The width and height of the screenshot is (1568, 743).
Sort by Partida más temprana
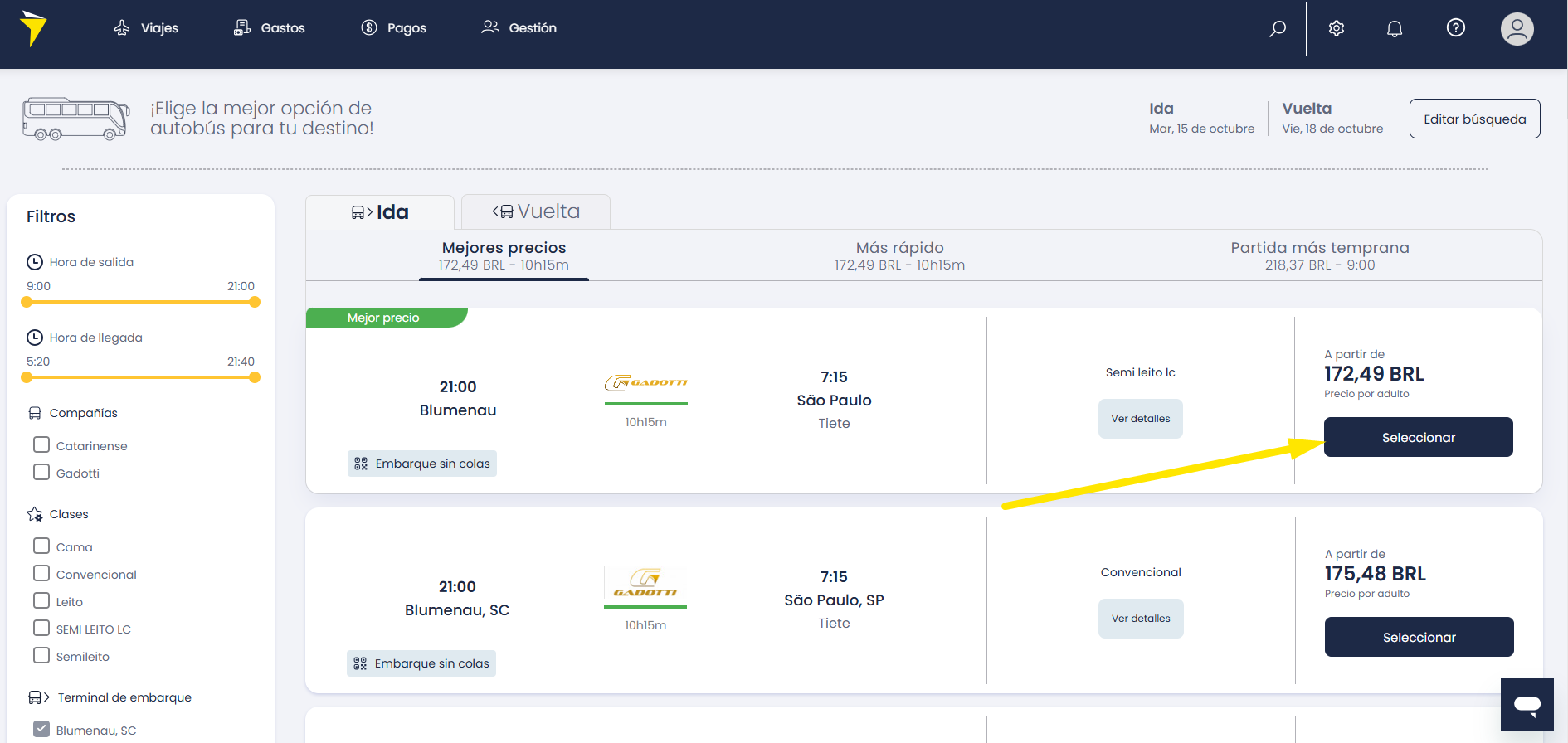click(1320, 255)
